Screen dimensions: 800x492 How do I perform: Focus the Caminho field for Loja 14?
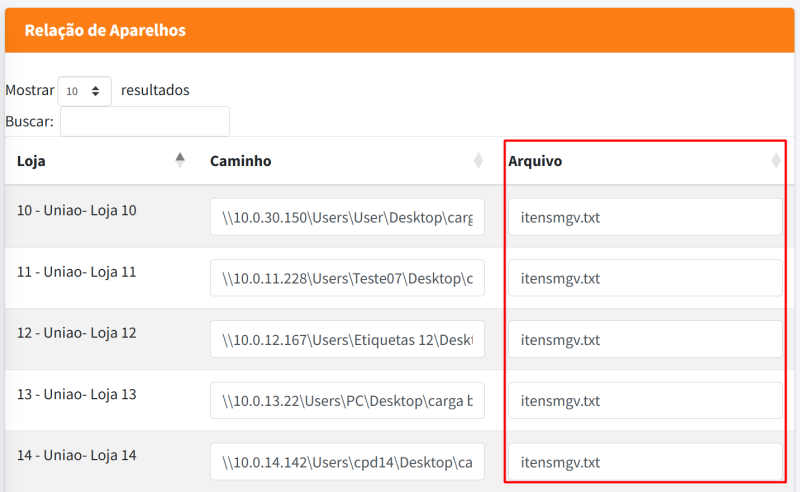(x=347, y=462)
